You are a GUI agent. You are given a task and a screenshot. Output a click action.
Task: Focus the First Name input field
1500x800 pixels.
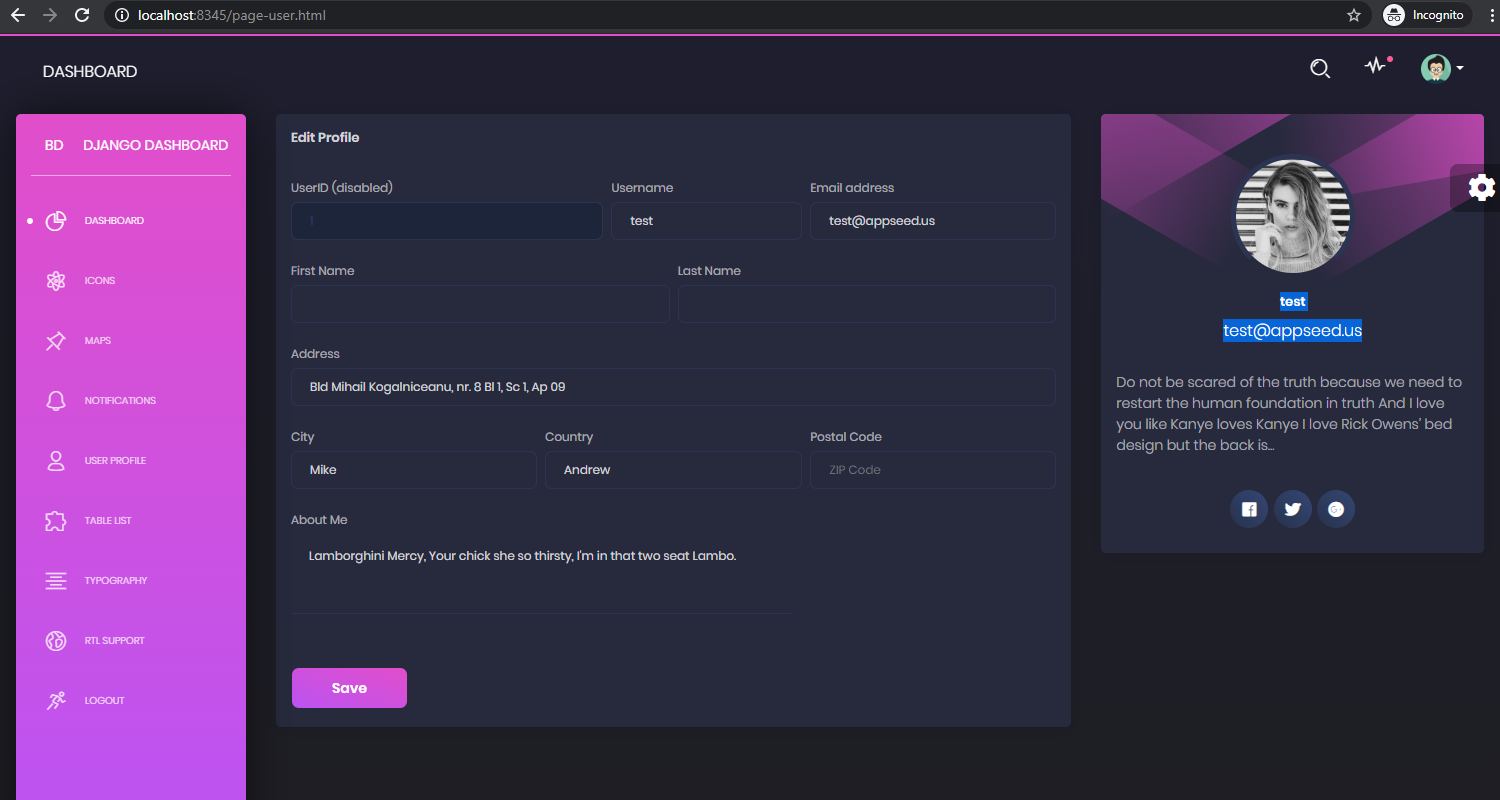(480, 304)
